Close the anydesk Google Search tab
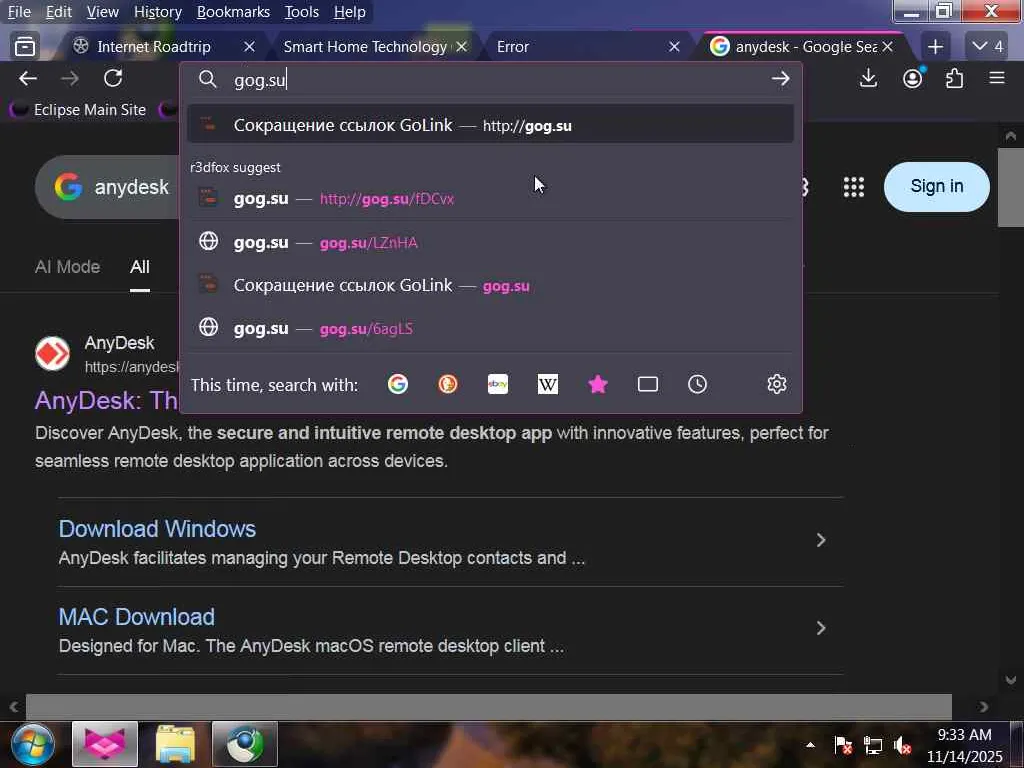 point(888,46)
